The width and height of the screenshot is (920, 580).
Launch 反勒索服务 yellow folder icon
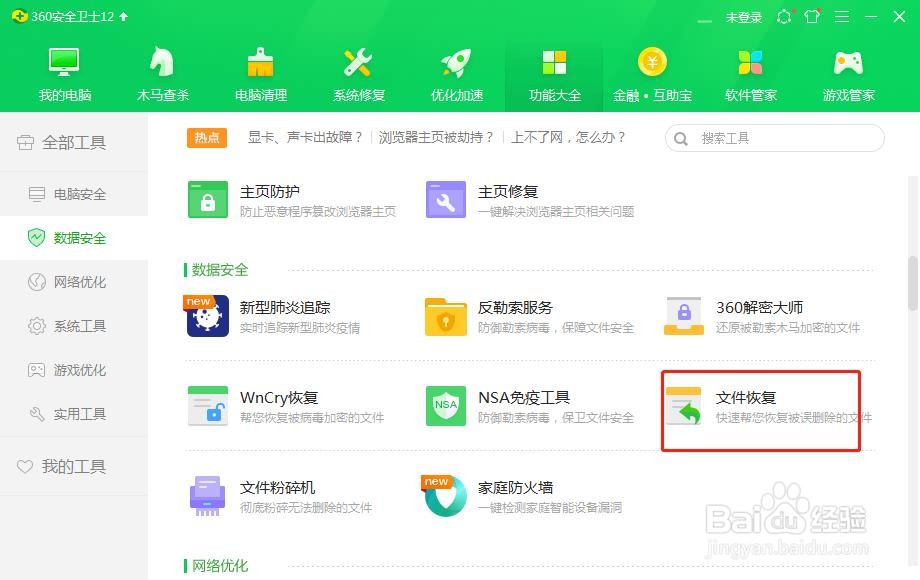point(446,317)
